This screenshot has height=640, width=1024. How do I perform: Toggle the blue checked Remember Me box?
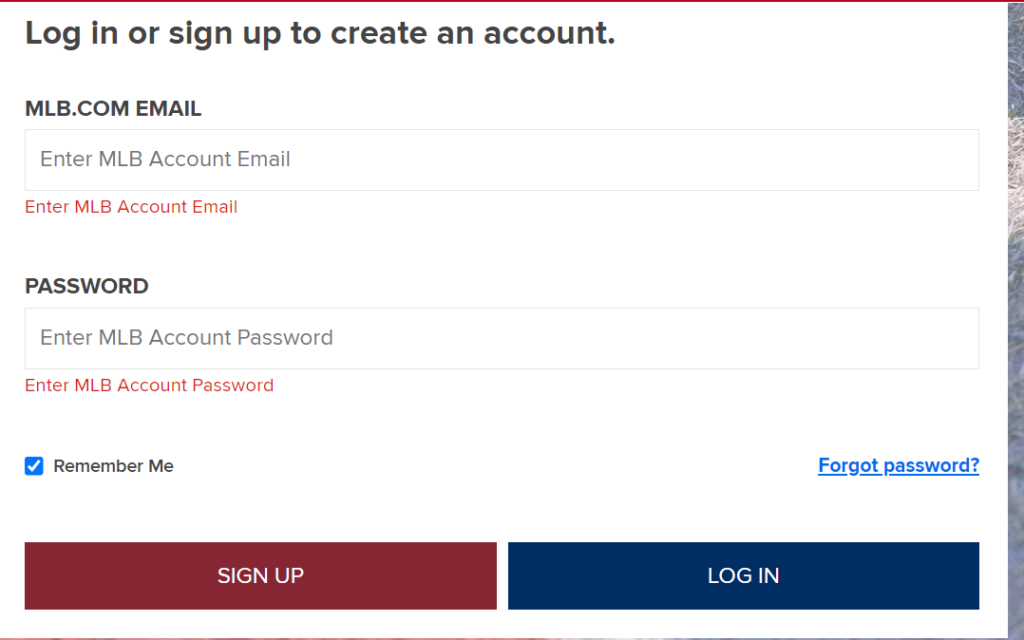click(x=34, y=466)
